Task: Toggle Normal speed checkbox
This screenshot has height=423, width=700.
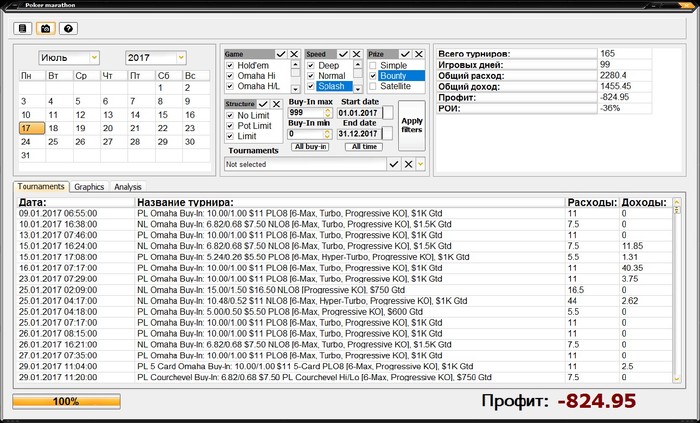Action: (311, 76)
